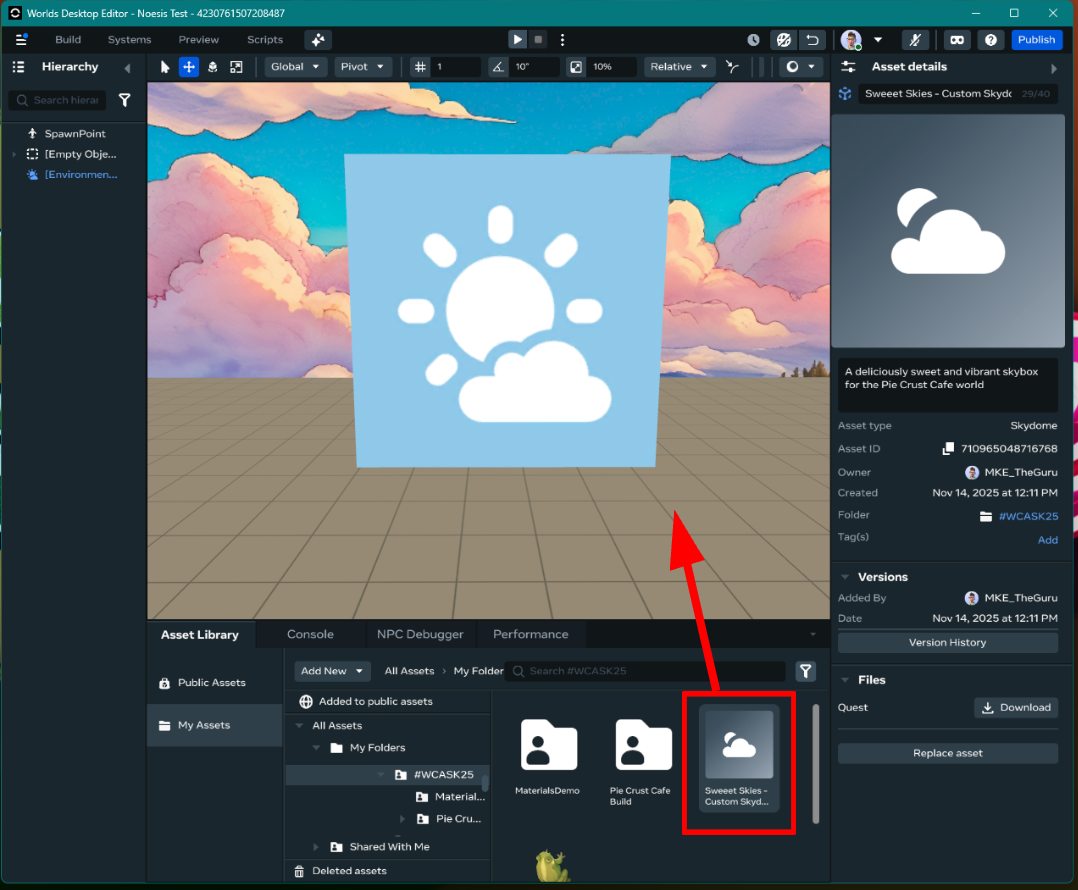1078x890 pixels.
Task: Toggle rotation snap angle icon
Action: [x=497, y=67]
